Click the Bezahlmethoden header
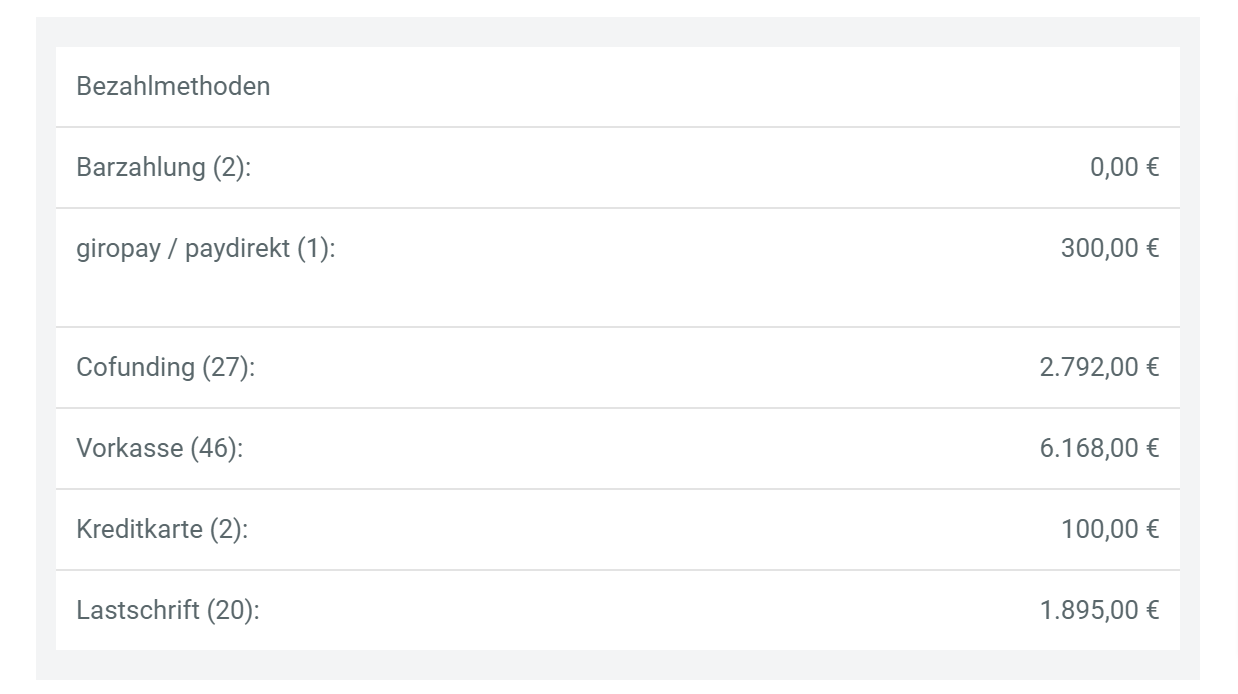 [x=173, y=87]
